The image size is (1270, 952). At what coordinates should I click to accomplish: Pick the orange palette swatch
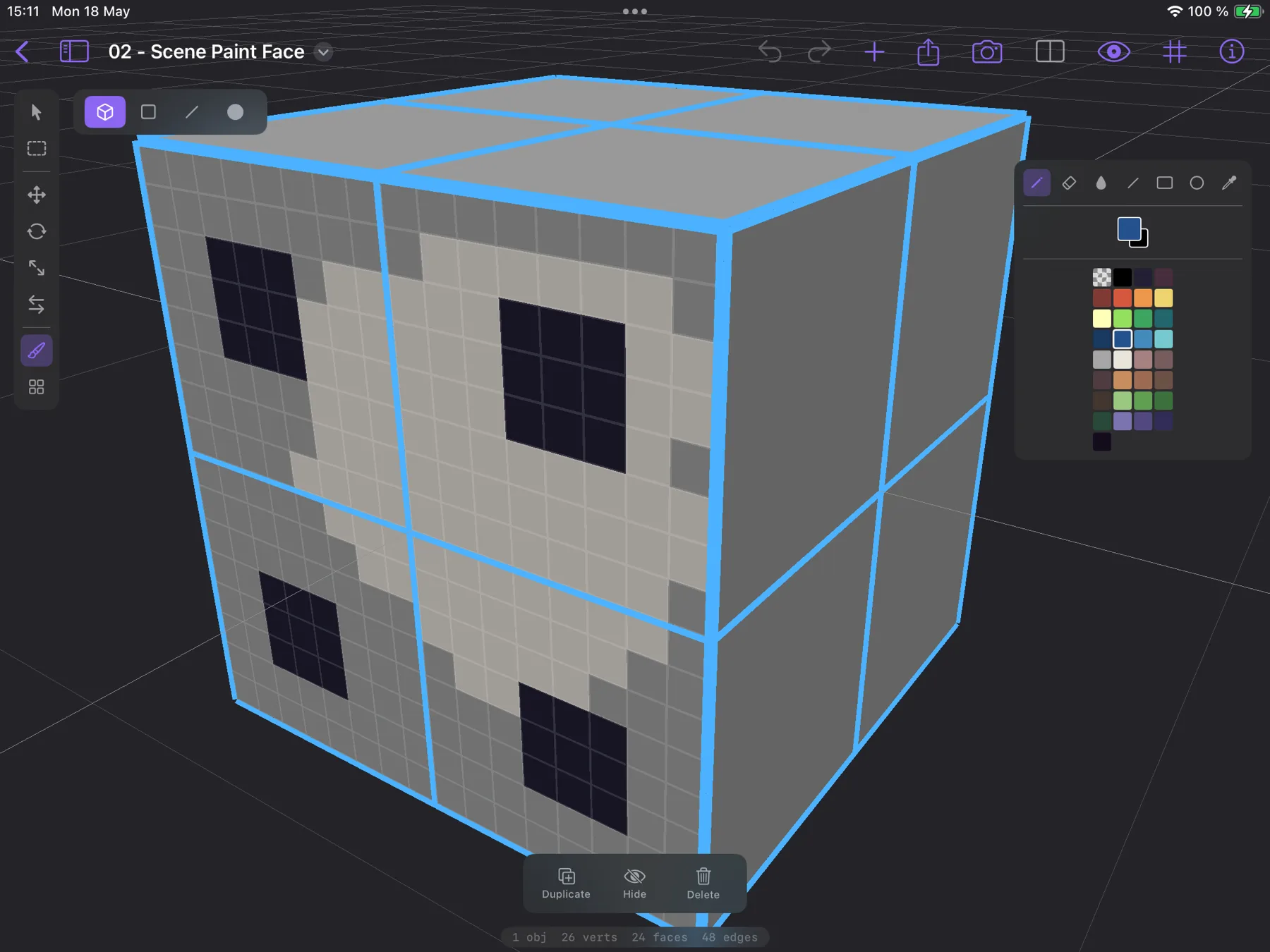[x=1143, y=298]
